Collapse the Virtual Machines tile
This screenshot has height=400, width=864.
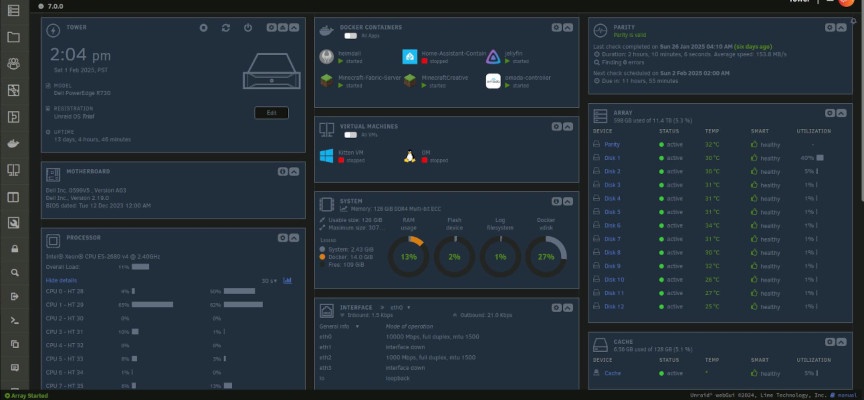568,127
